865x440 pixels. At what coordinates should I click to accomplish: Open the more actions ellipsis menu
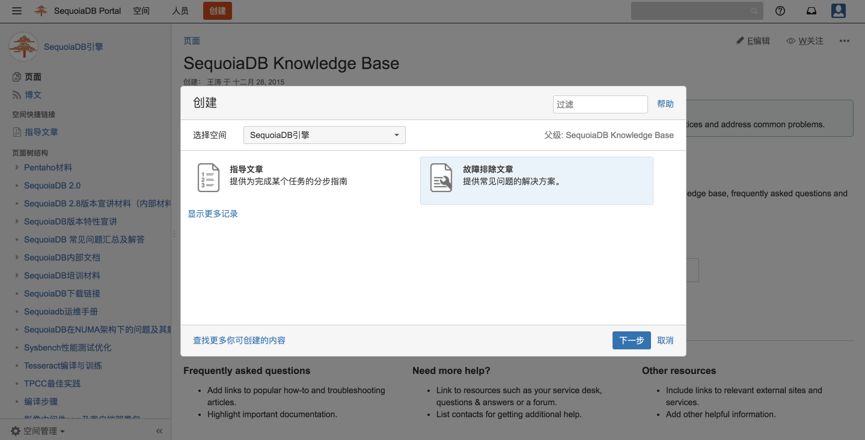coord(844,41)
